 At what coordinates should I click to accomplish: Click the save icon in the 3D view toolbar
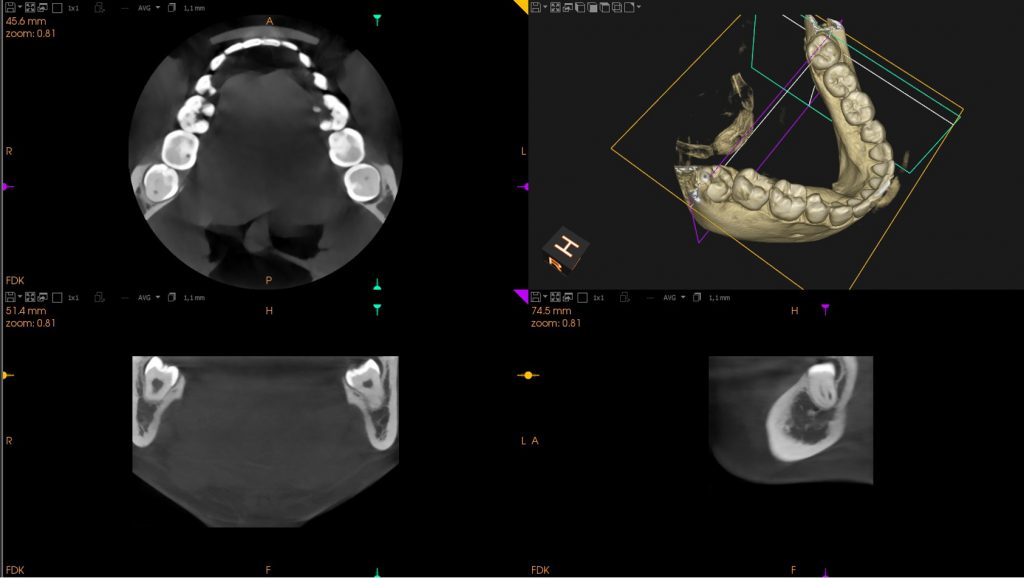pyautogui.click(x=536, y=7)
